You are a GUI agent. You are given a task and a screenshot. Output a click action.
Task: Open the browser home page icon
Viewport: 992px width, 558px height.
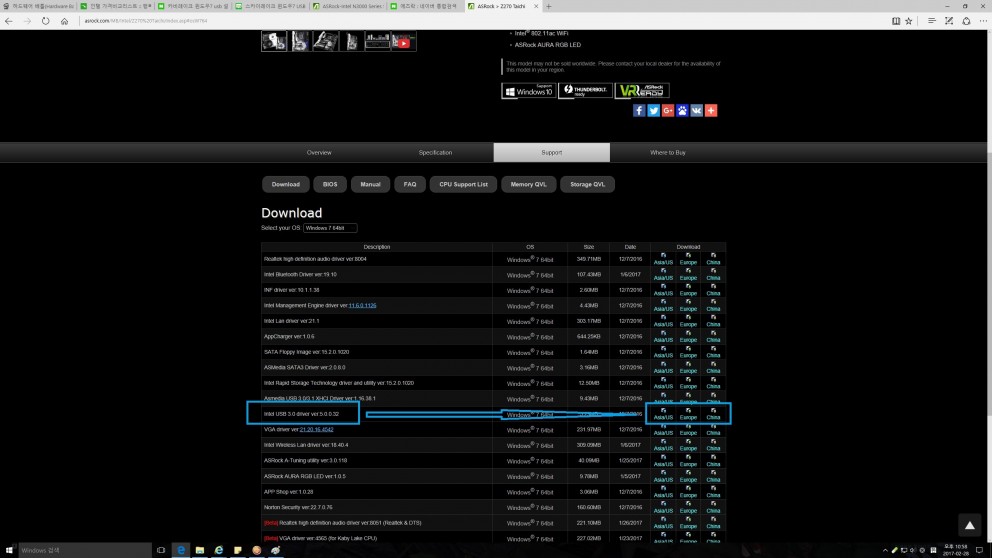point(65,21)
